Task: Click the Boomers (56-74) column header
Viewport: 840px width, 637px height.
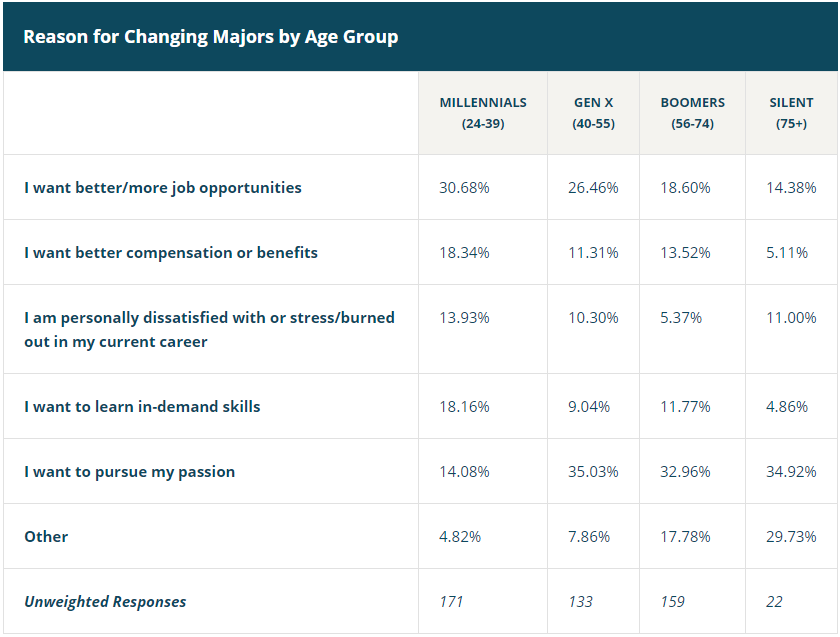Action: pyautogui.click(x=692, y=113)
